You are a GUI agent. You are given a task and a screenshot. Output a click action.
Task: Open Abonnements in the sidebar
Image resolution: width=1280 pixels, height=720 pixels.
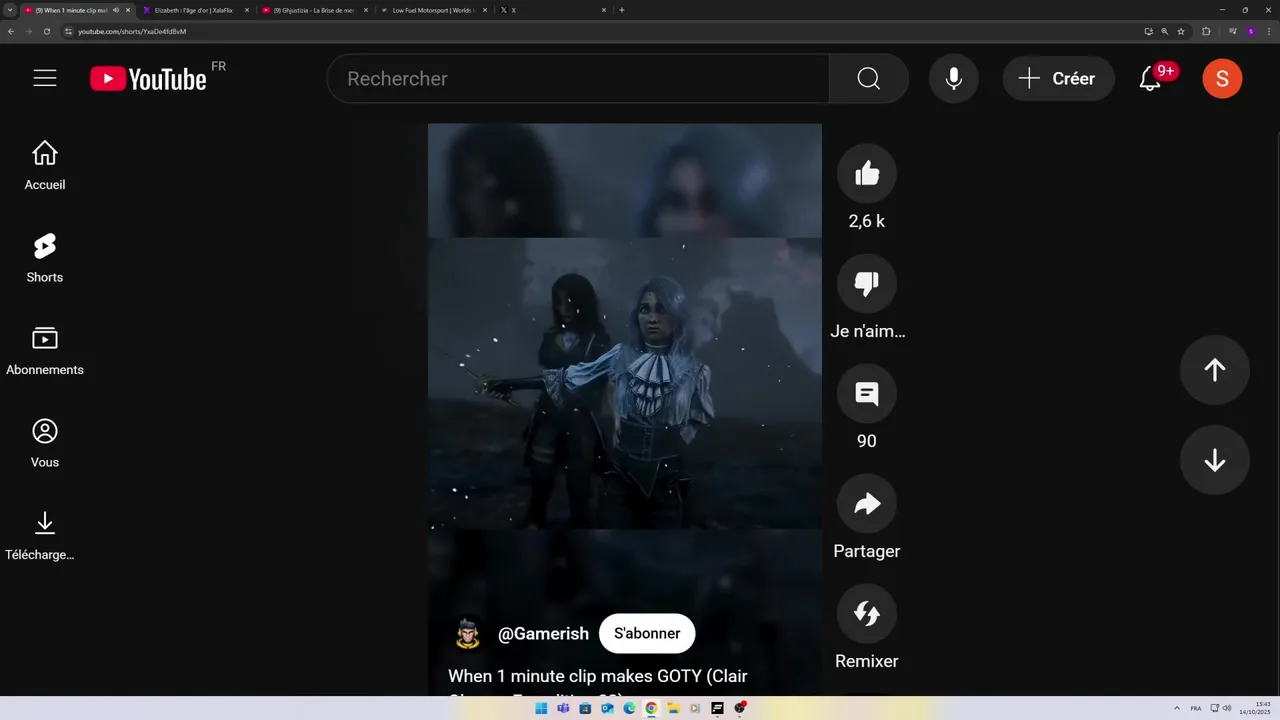tap(45, 351)
